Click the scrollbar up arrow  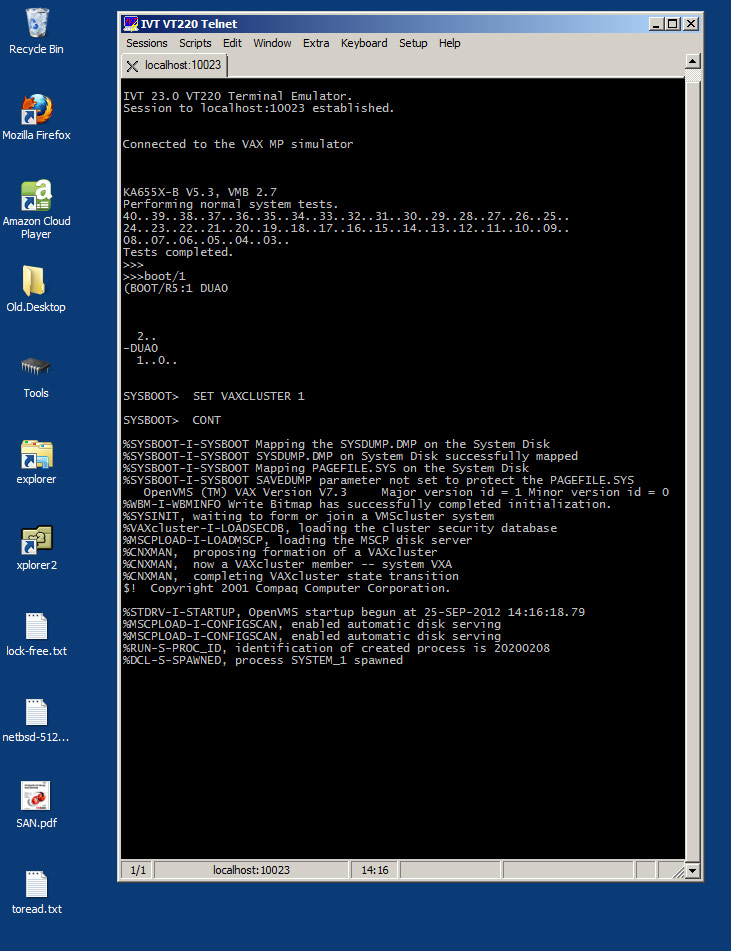click(693, 61)
